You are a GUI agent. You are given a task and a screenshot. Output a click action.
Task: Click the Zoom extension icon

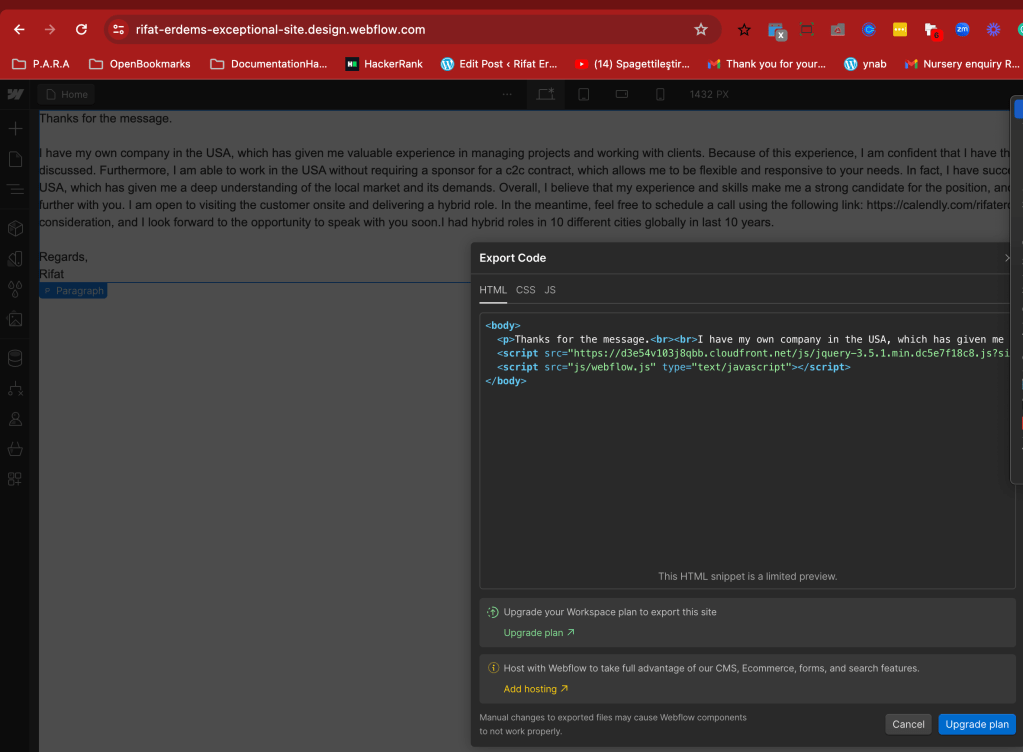[x=962, y=29]
